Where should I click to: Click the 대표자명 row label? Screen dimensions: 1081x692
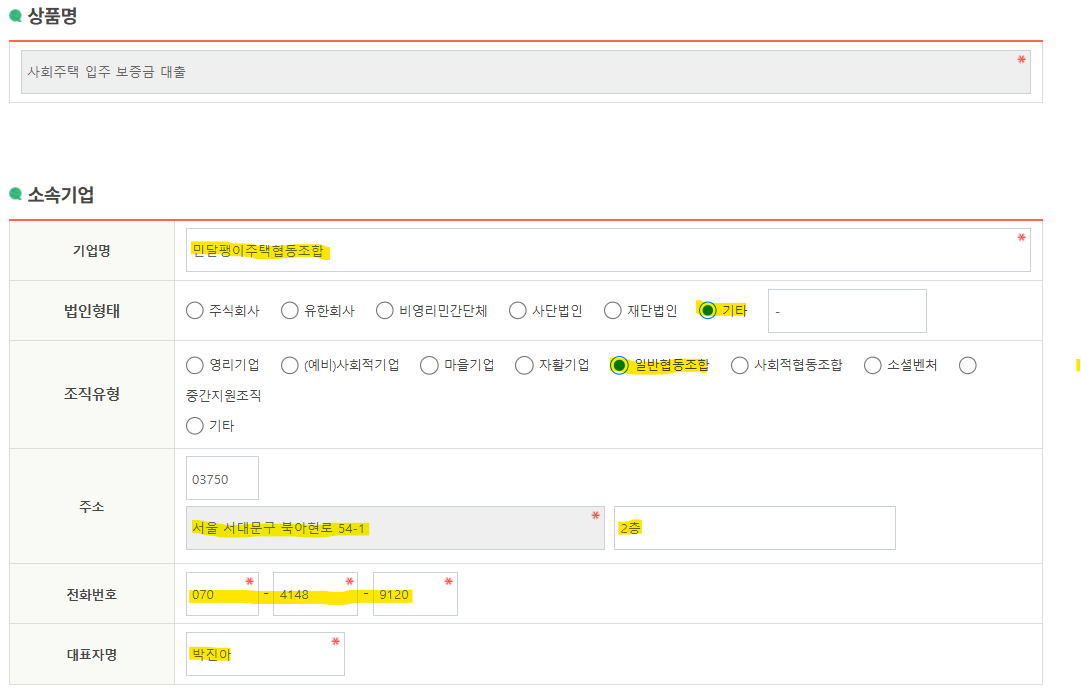point(92,655)
